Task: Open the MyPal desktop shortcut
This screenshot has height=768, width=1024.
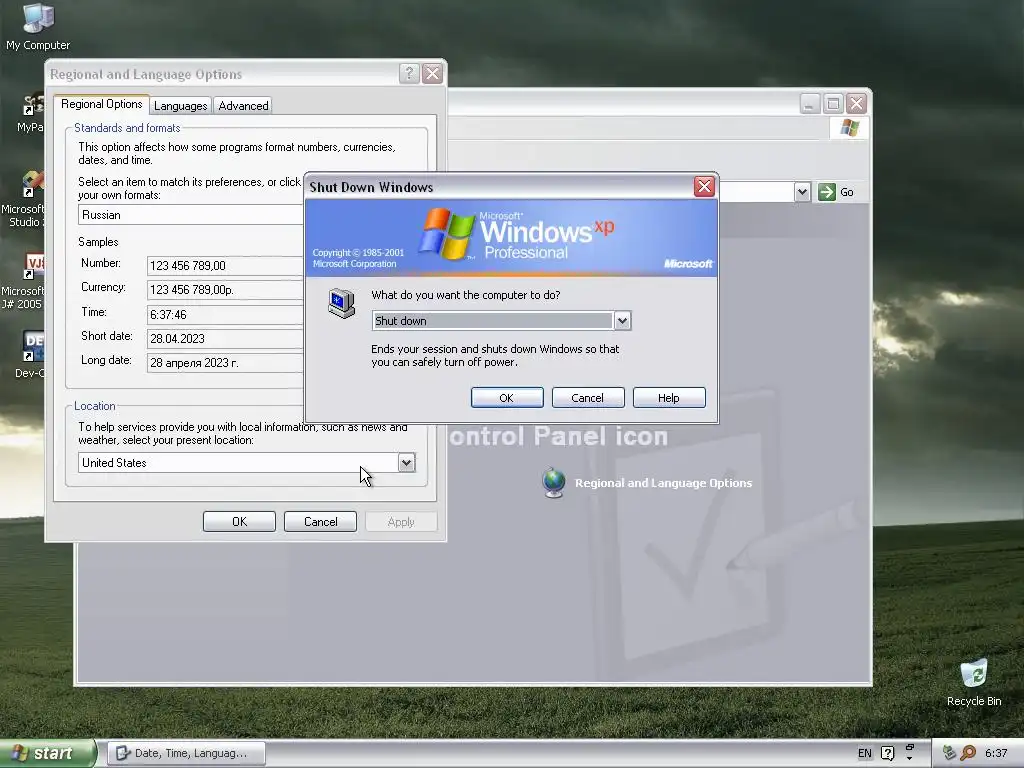Action: pyautogui.click(x=31, y=114)
